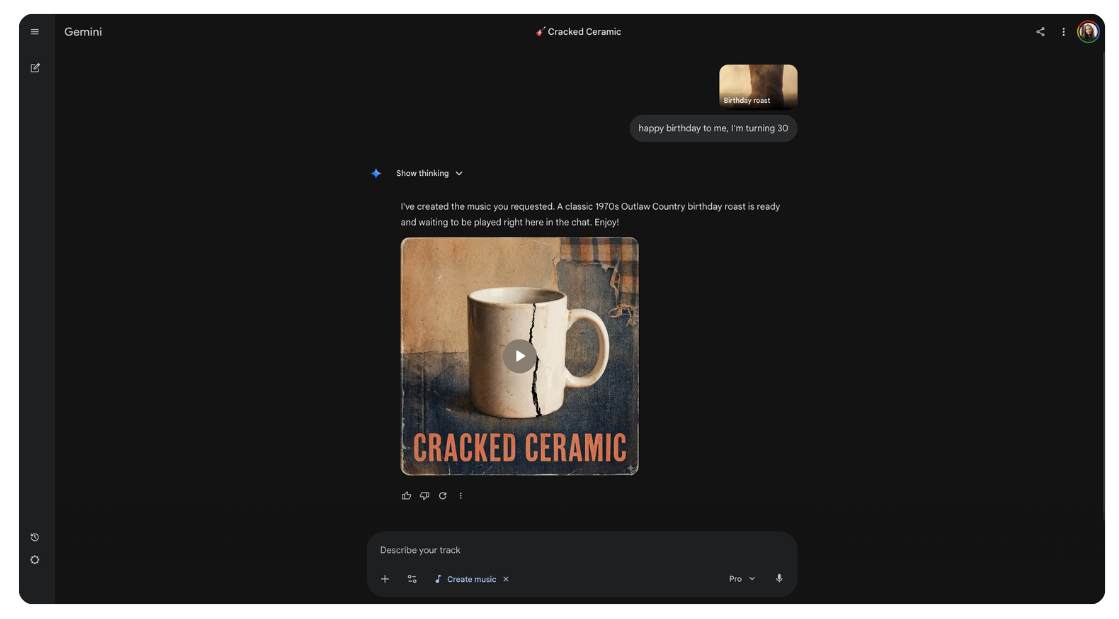Start a new chat from the sidebar
This screenshot has width=1119, height=619.
(x=35, y=67)
